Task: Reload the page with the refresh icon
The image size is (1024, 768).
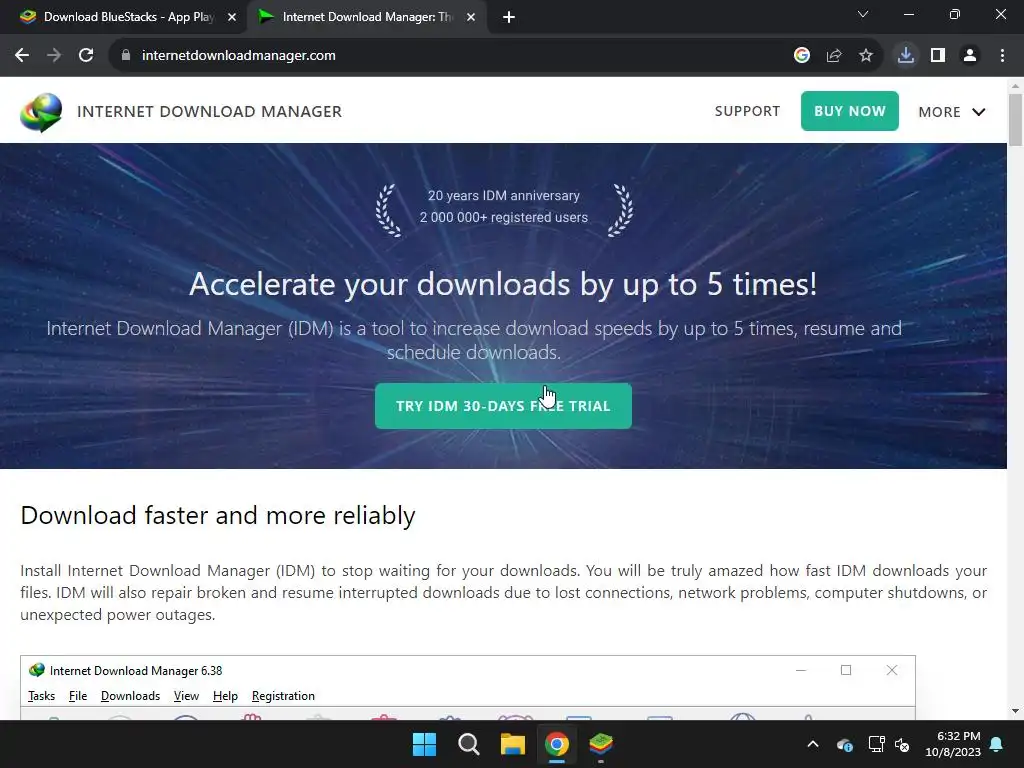Action: 86,56
